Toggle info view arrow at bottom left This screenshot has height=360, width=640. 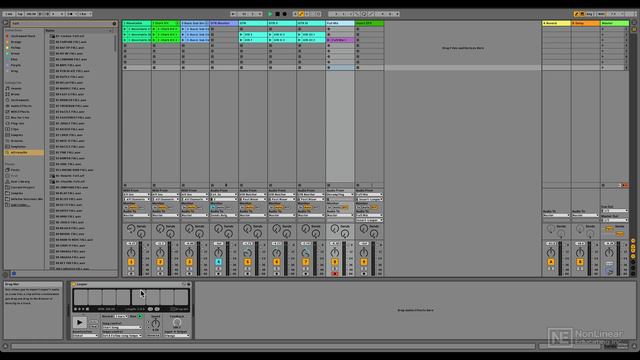click(x=6, y=346)
